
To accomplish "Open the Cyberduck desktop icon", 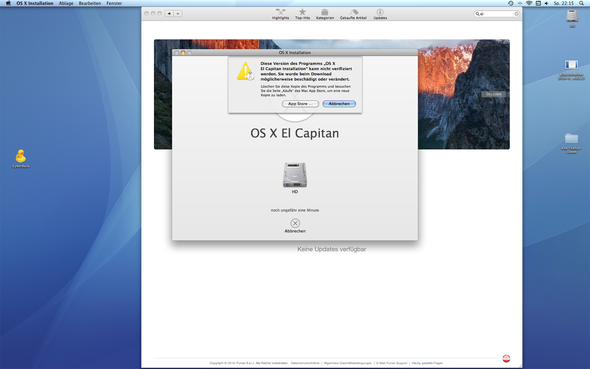I will point(21,158).
